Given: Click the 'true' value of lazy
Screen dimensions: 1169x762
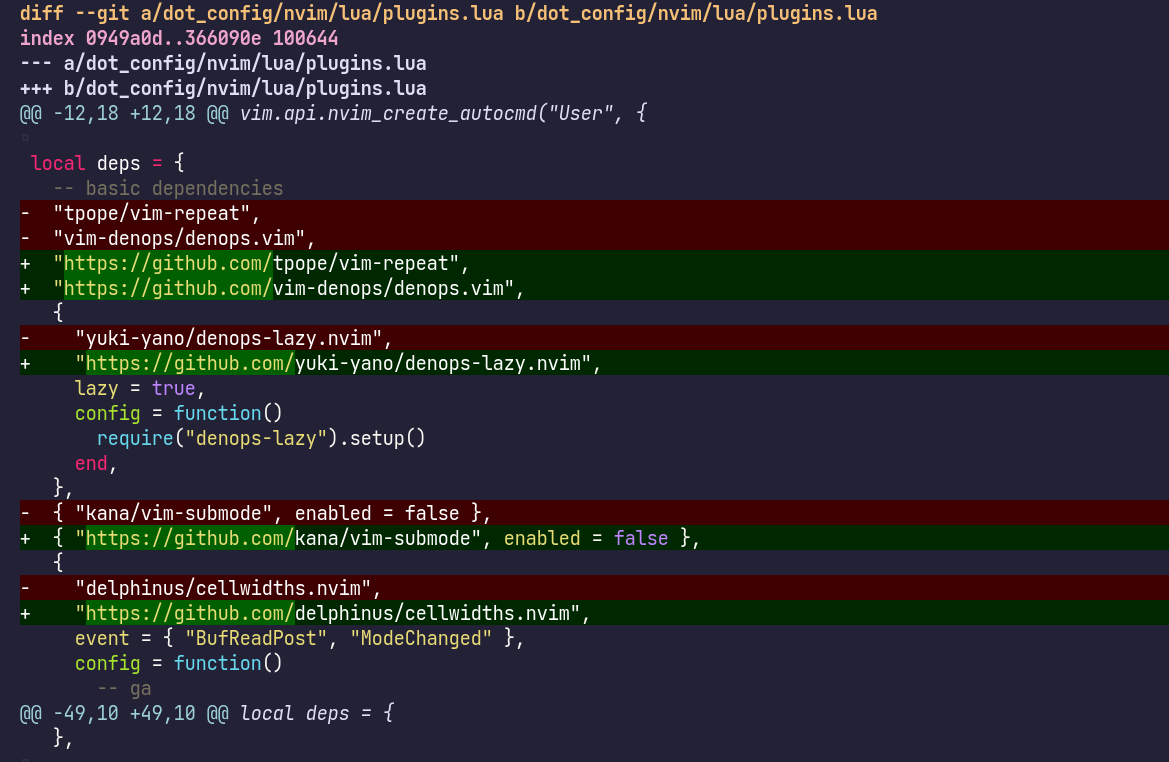Looking at the screenshot, I should pos(173,388).
